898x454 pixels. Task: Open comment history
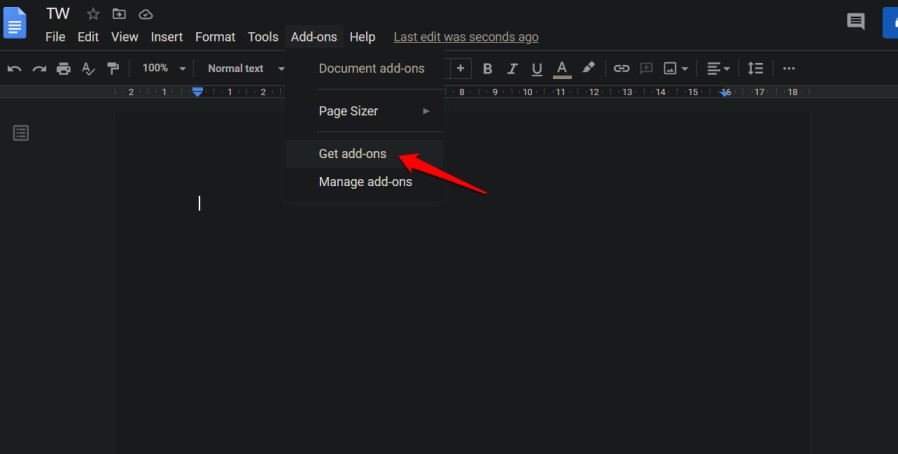click(x=856, y=22)
